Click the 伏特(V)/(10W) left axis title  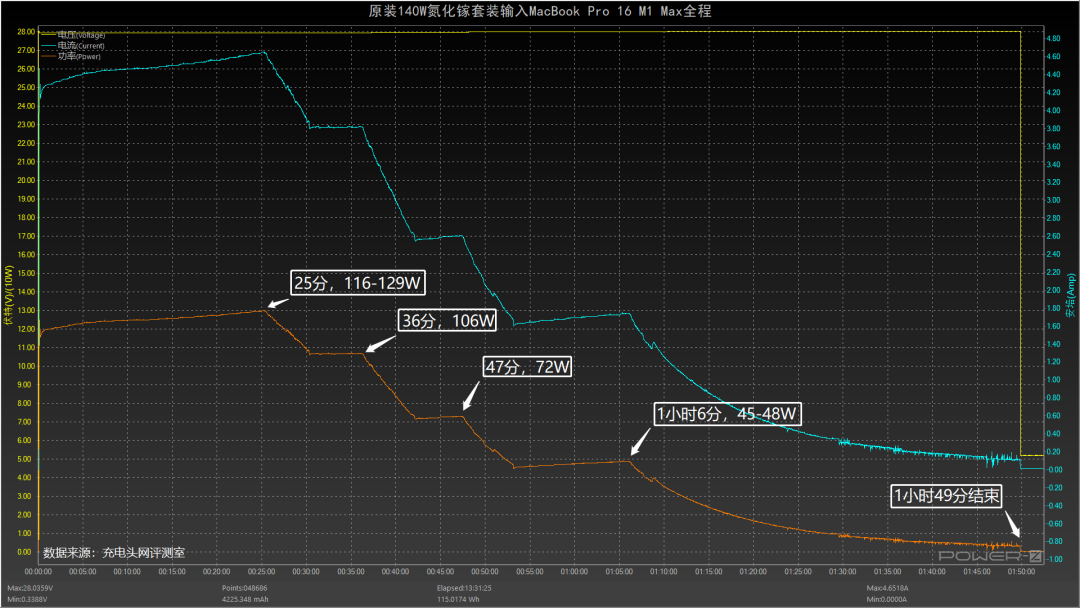click(9, 295)
